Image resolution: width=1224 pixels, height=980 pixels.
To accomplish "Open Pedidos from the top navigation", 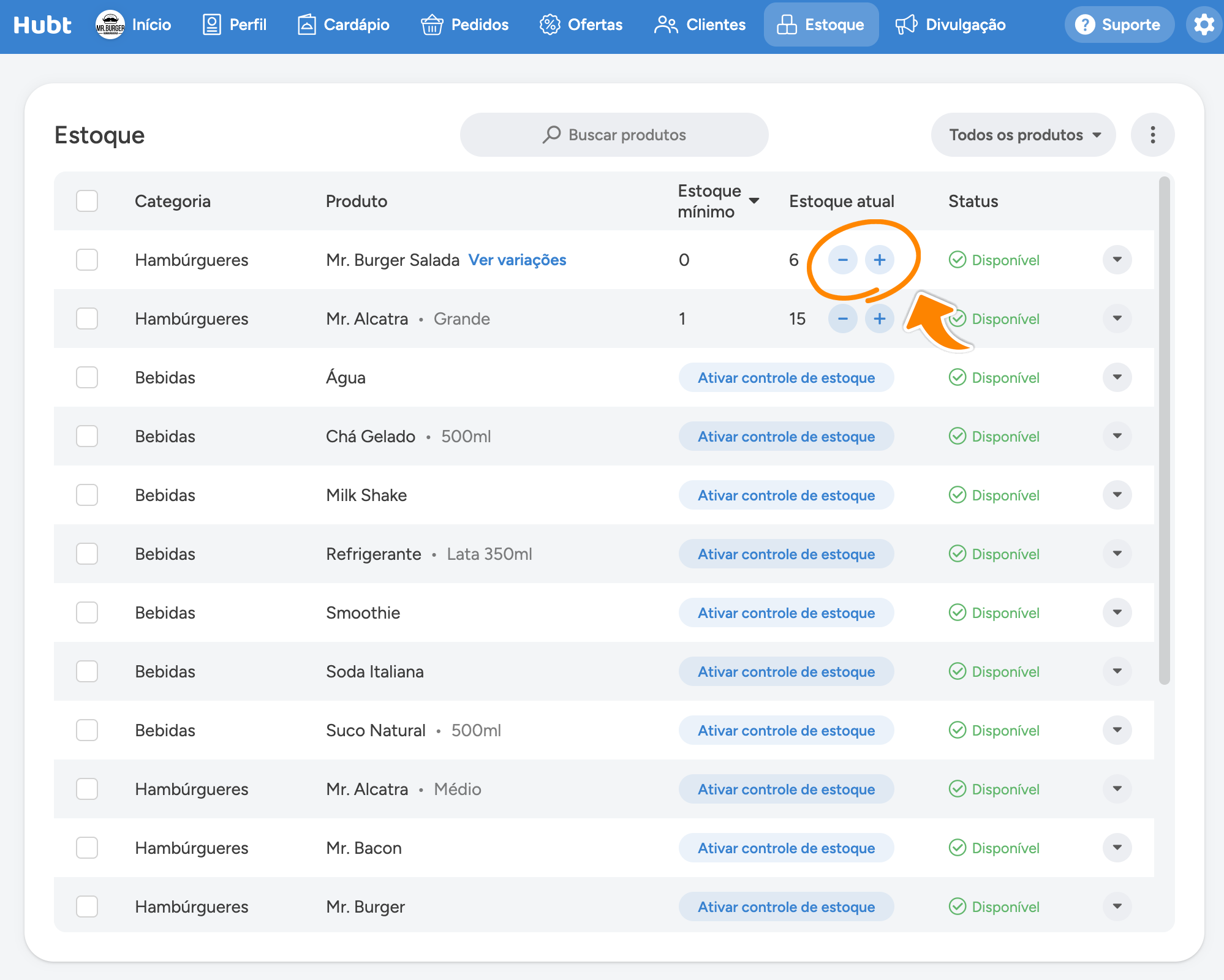I will pyautogui.click(x=465, y=24).
